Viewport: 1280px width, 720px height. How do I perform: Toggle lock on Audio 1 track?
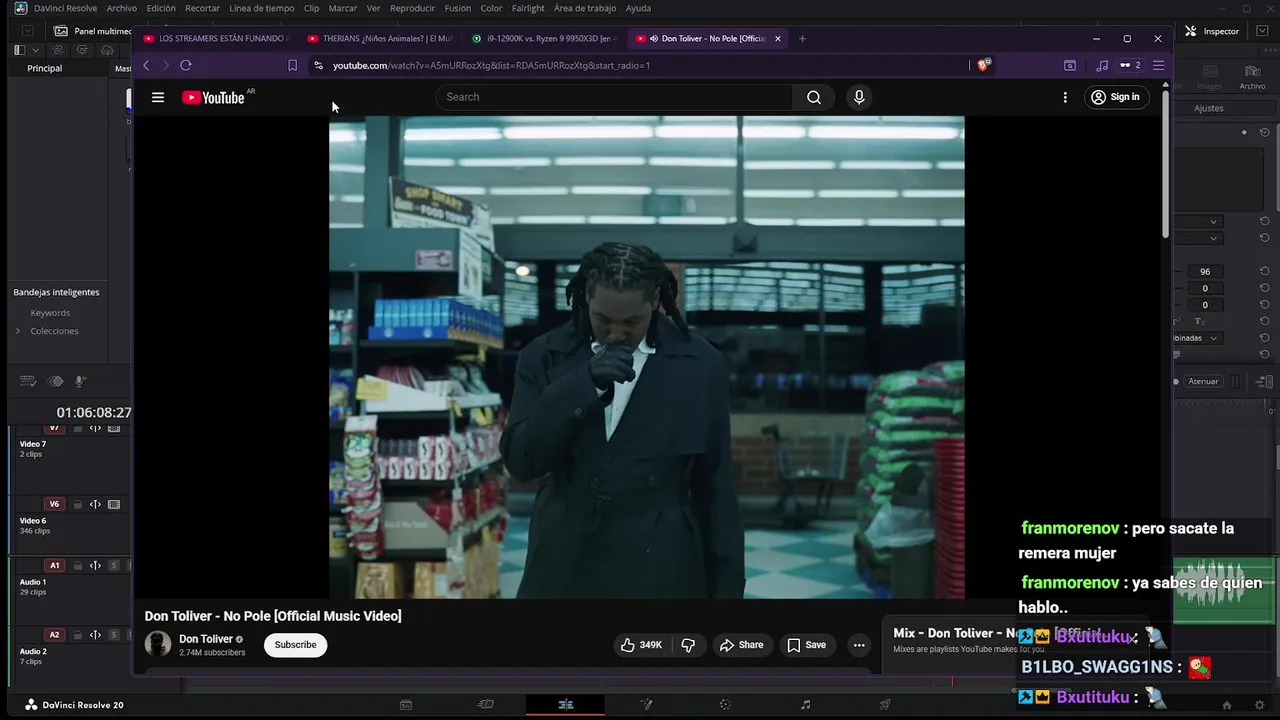tap(78, 565)
